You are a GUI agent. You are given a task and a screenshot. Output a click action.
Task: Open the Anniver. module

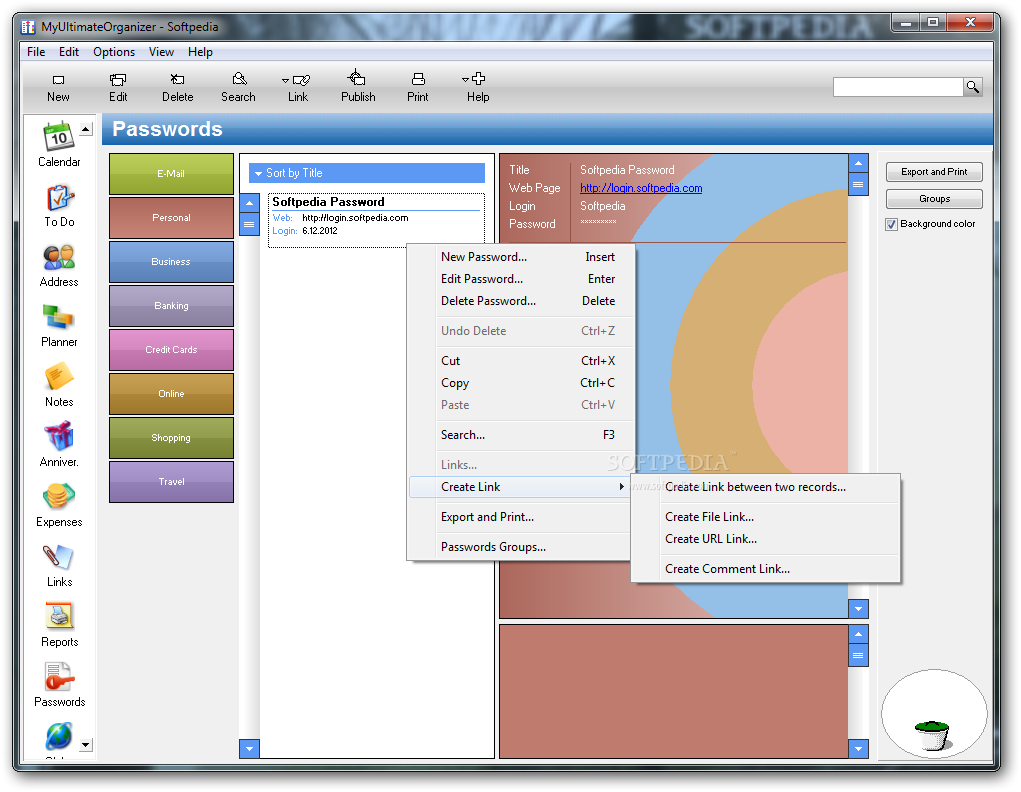[x=59, y=446]
